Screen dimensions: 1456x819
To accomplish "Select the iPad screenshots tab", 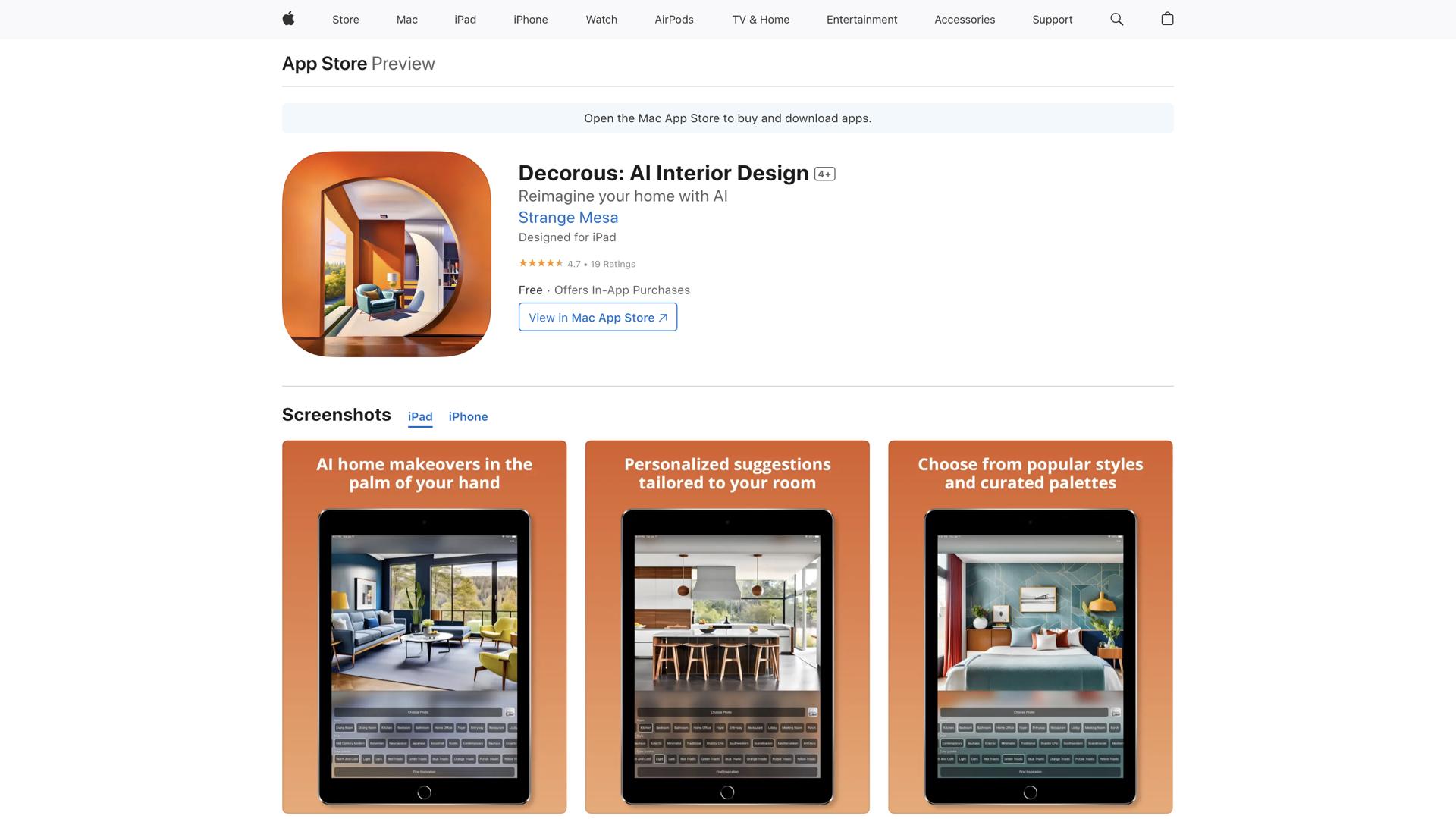I will (x=420, y=416).
